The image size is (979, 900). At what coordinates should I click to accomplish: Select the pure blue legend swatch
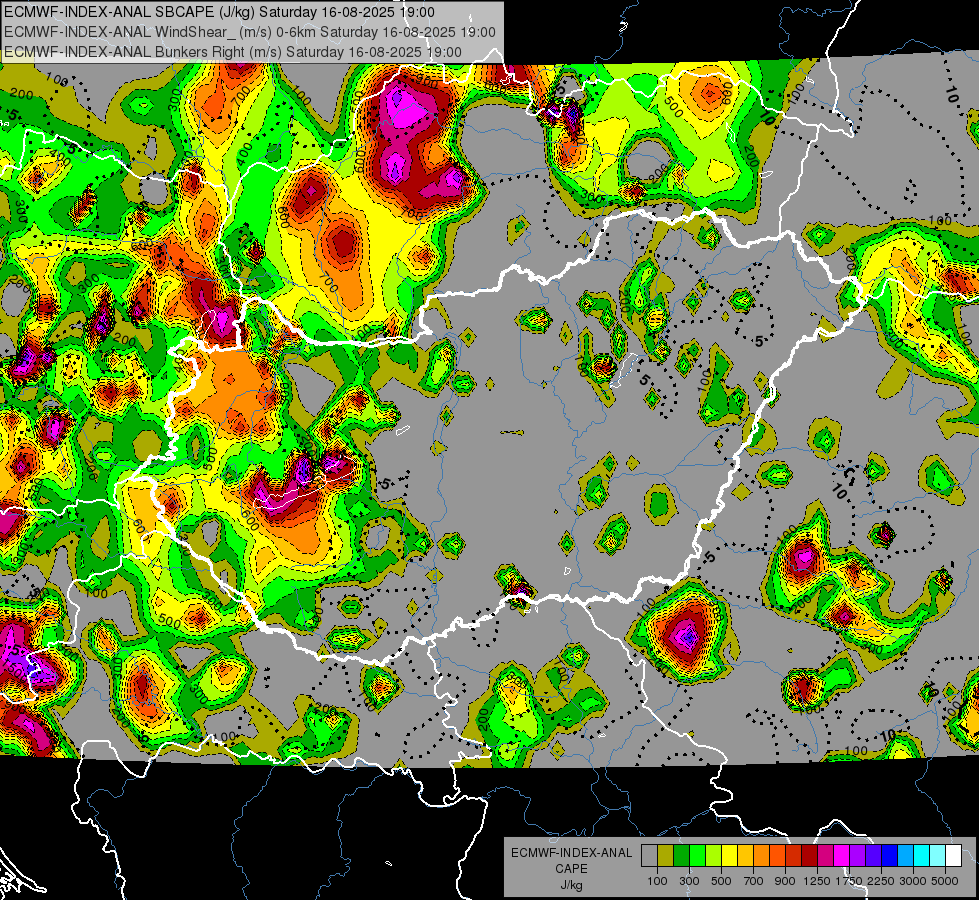point(890,855)
